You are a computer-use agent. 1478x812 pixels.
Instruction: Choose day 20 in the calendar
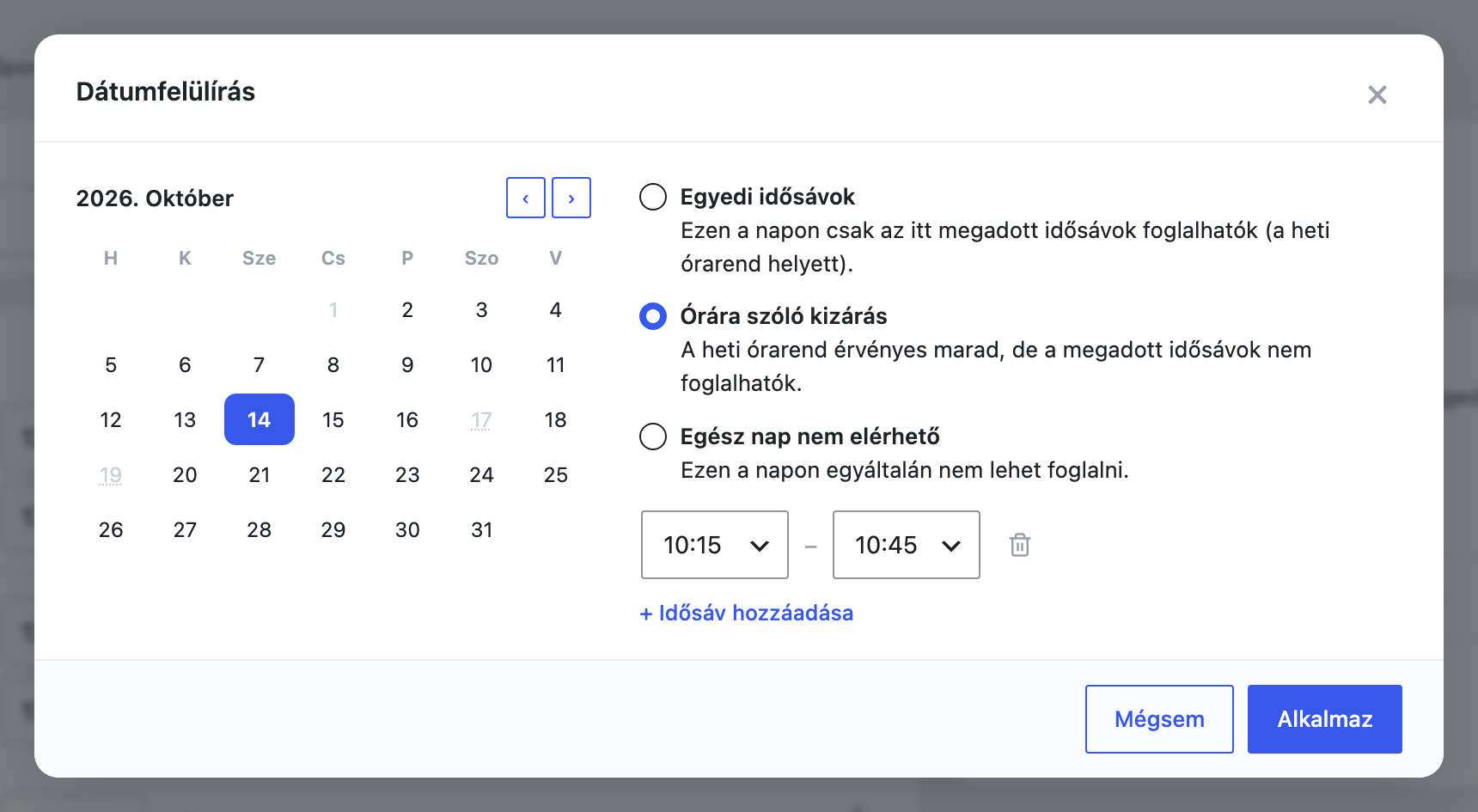tap(185, 474)
